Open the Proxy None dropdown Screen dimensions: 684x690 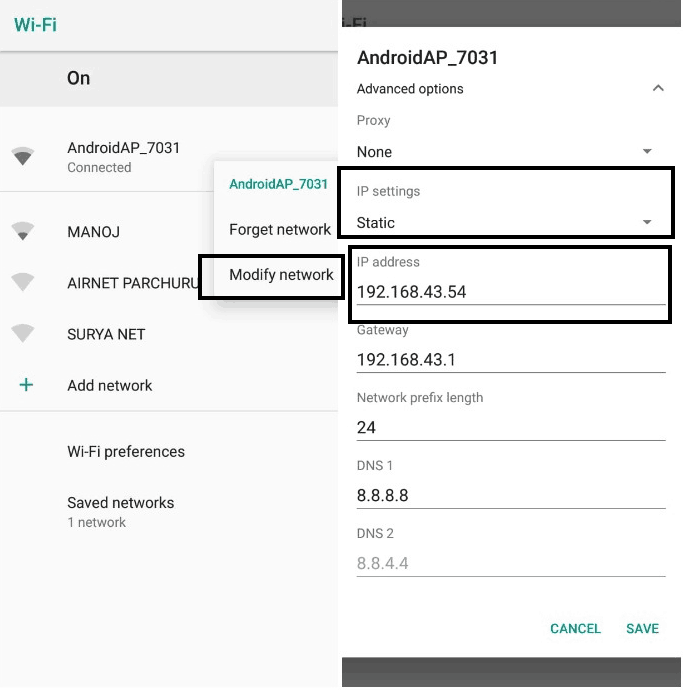(504, 152)
